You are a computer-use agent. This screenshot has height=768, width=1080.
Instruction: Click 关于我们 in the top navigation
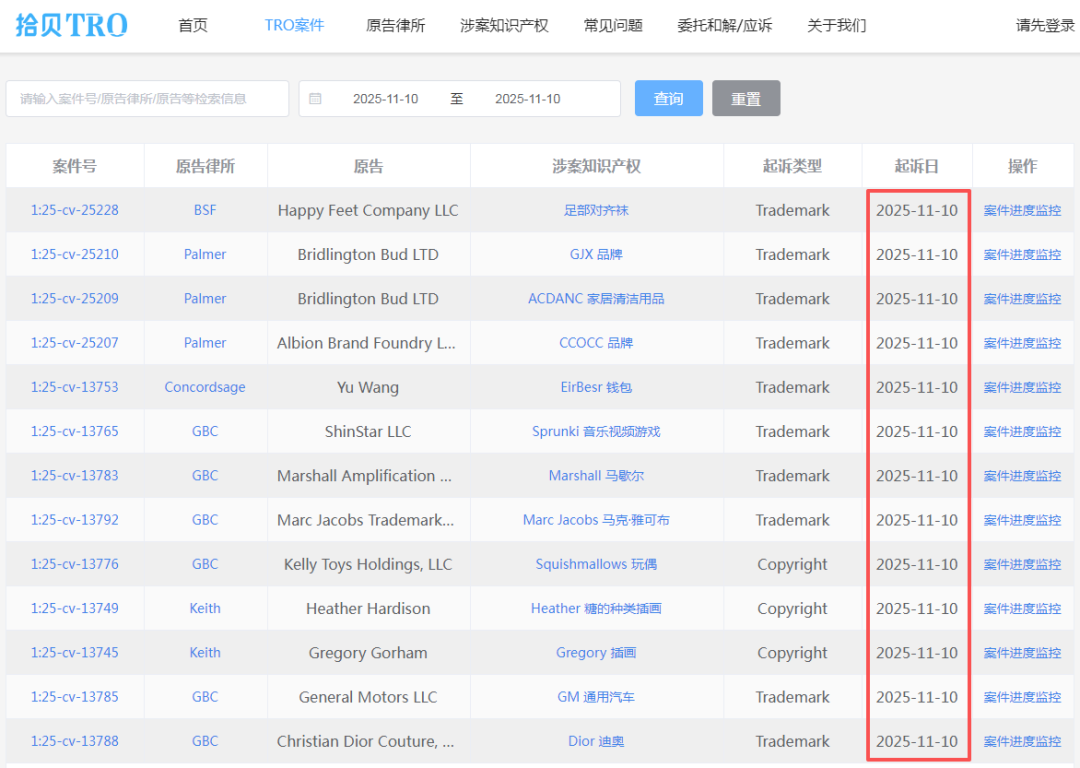pyautogui.click(x=836, y=25)
